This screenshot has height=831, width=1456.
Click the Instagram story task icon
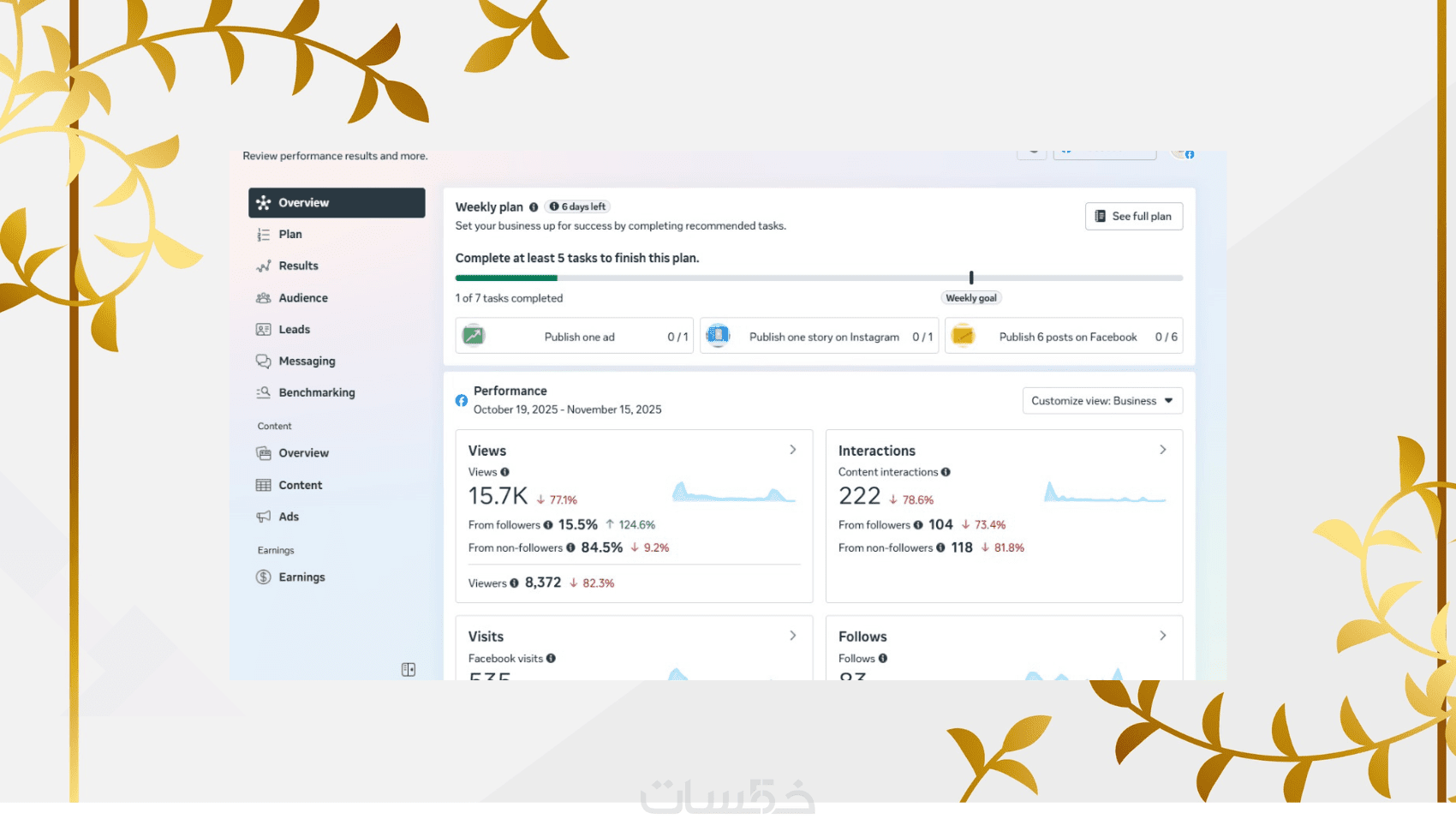pyautogui.click(x=718, y=336)
